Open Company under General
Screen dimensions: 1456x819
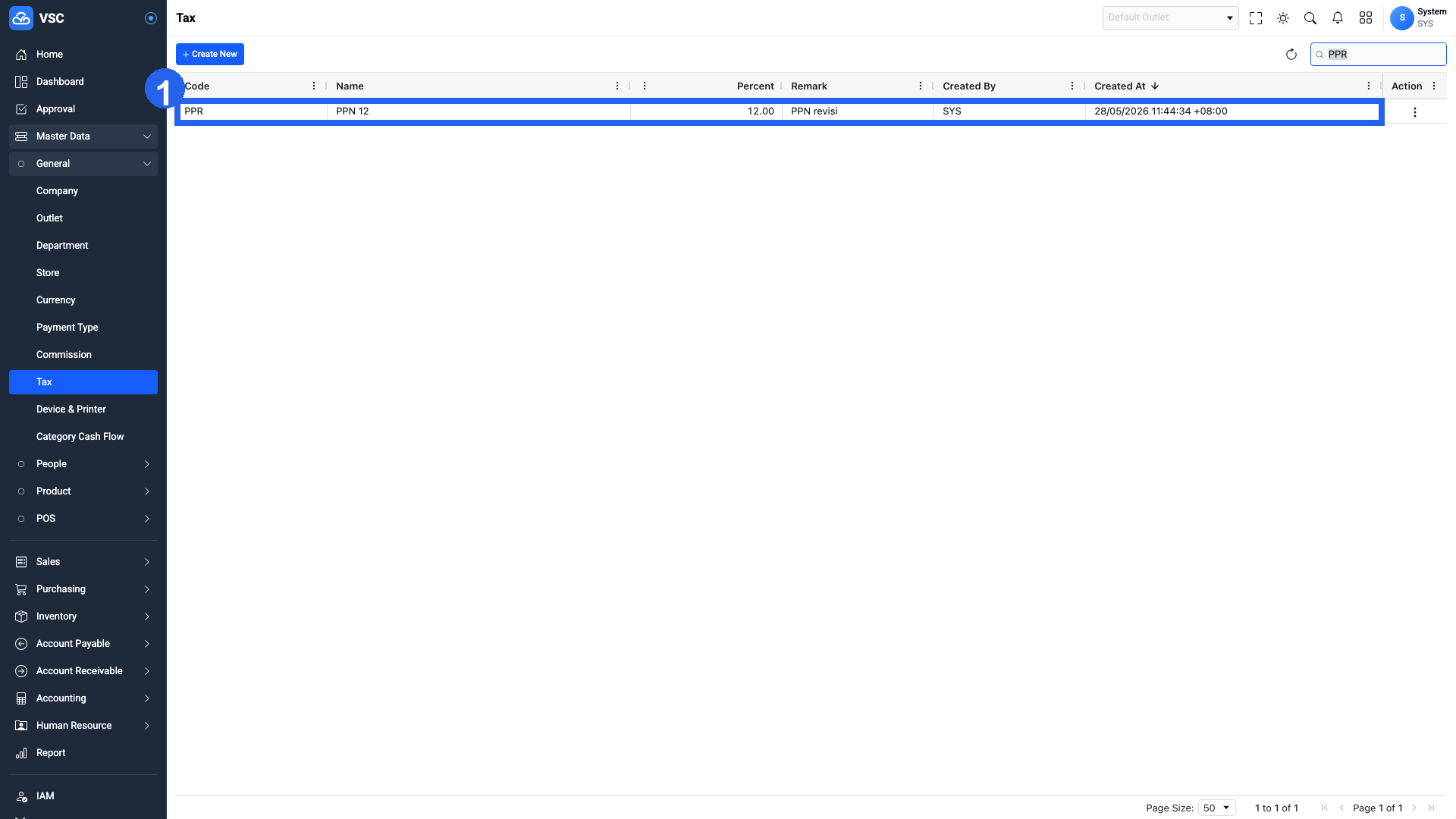tap(83, 191)
